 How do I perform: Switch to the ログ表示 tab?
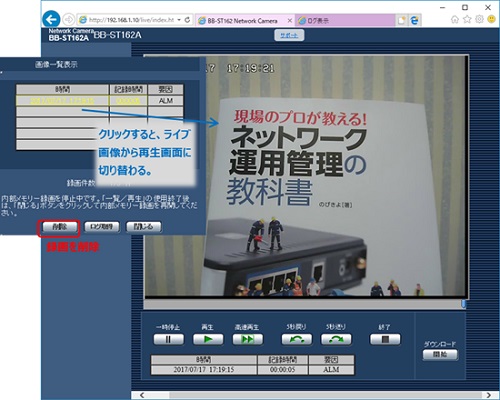point(345,21)
